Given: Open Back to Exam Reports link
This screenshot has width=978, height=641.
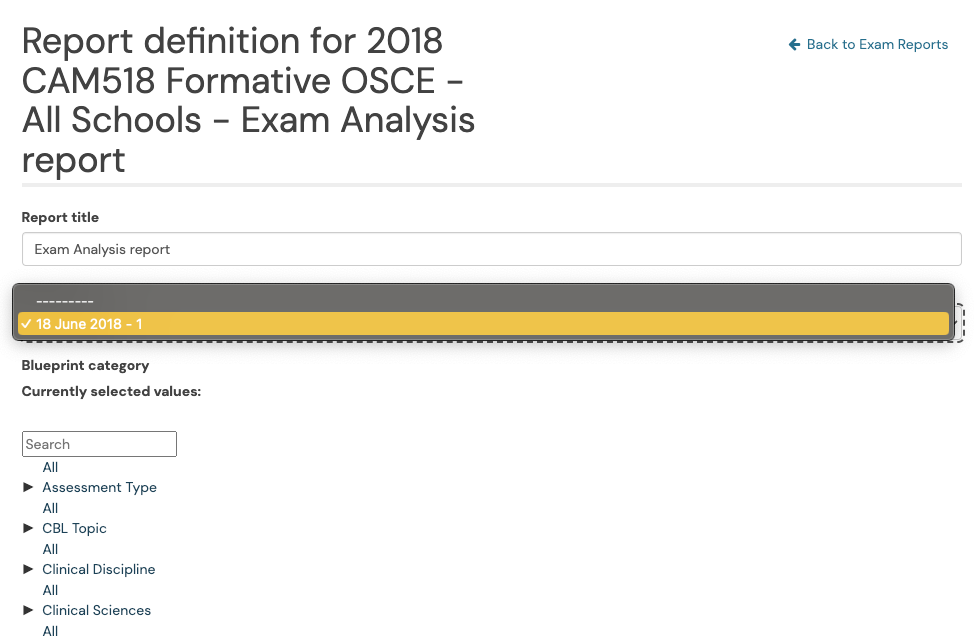Looking at the screenshot, I should point(868,45).
